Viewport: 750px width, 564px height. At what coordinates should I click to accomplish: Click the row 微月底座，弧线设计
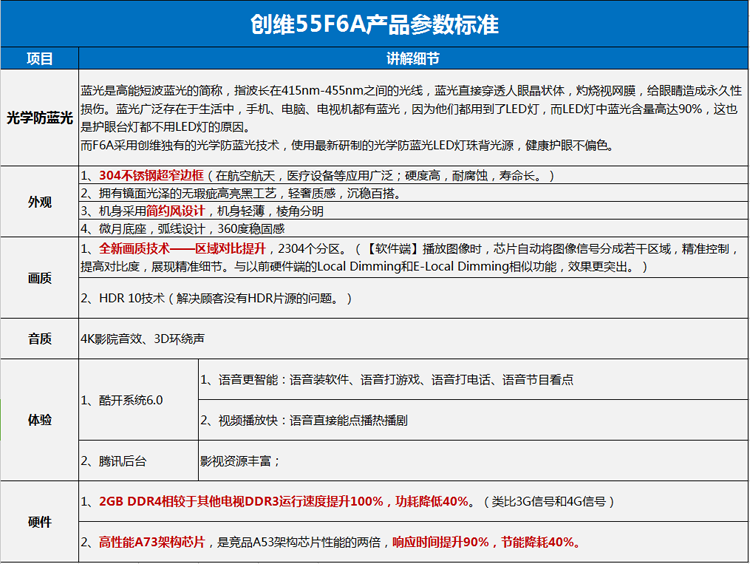click(413, 229)
